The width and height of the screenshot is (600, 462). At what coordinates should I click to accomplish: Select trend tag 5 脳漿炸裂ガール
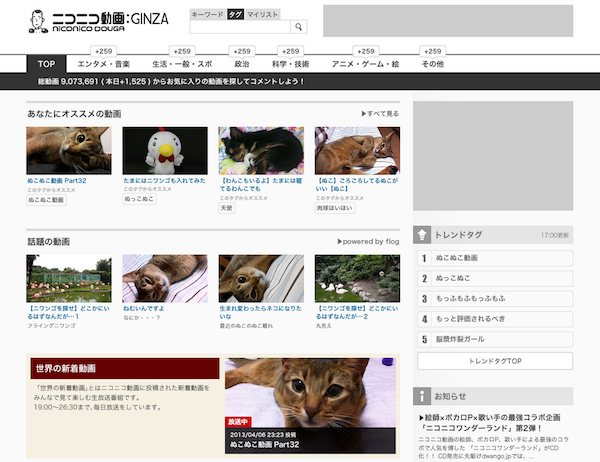point(495,339)
